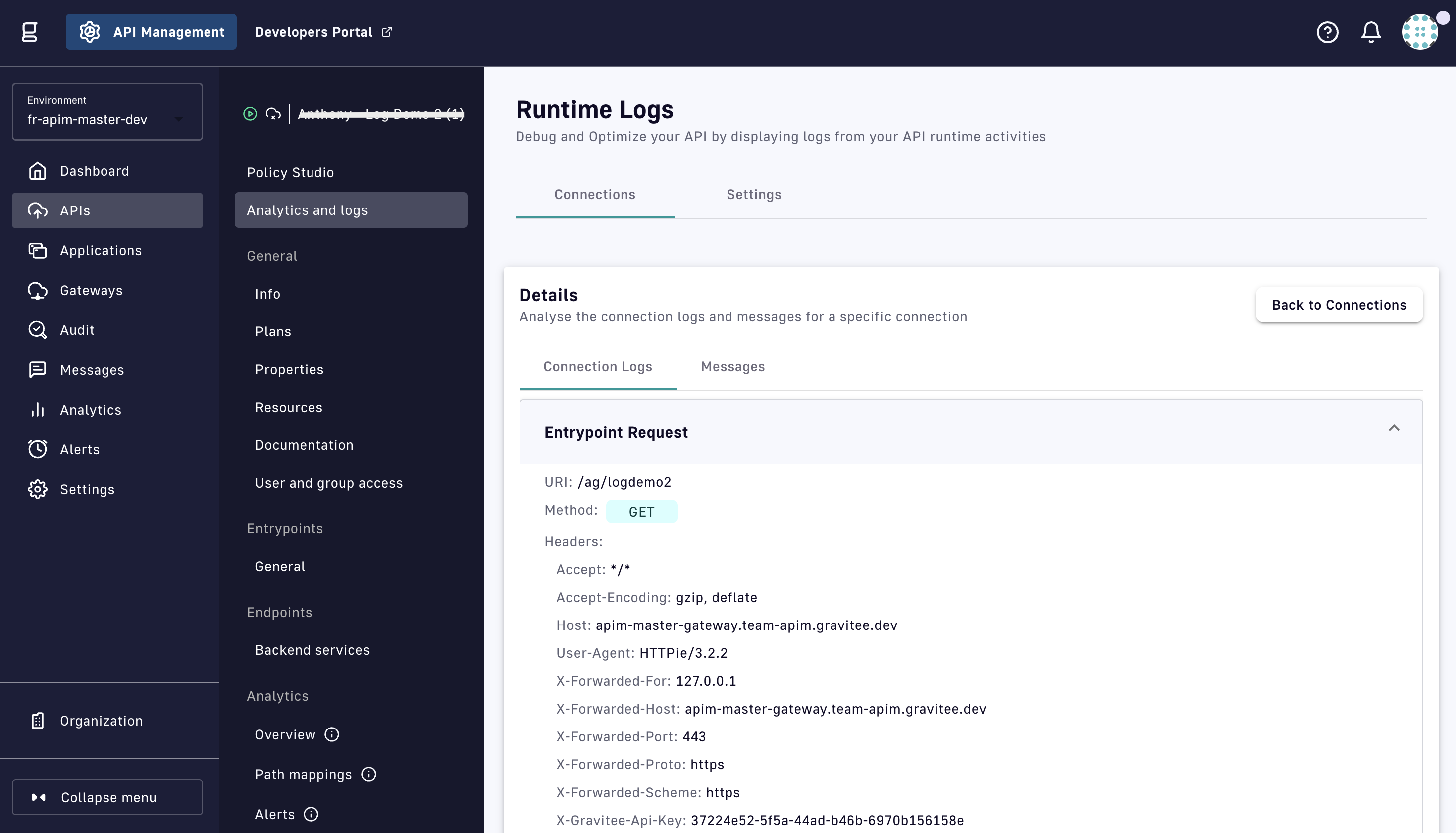Viewport: 1456px width, 833px height.
Task: Click the Path mappings info icon
Action: coord(369,774)
